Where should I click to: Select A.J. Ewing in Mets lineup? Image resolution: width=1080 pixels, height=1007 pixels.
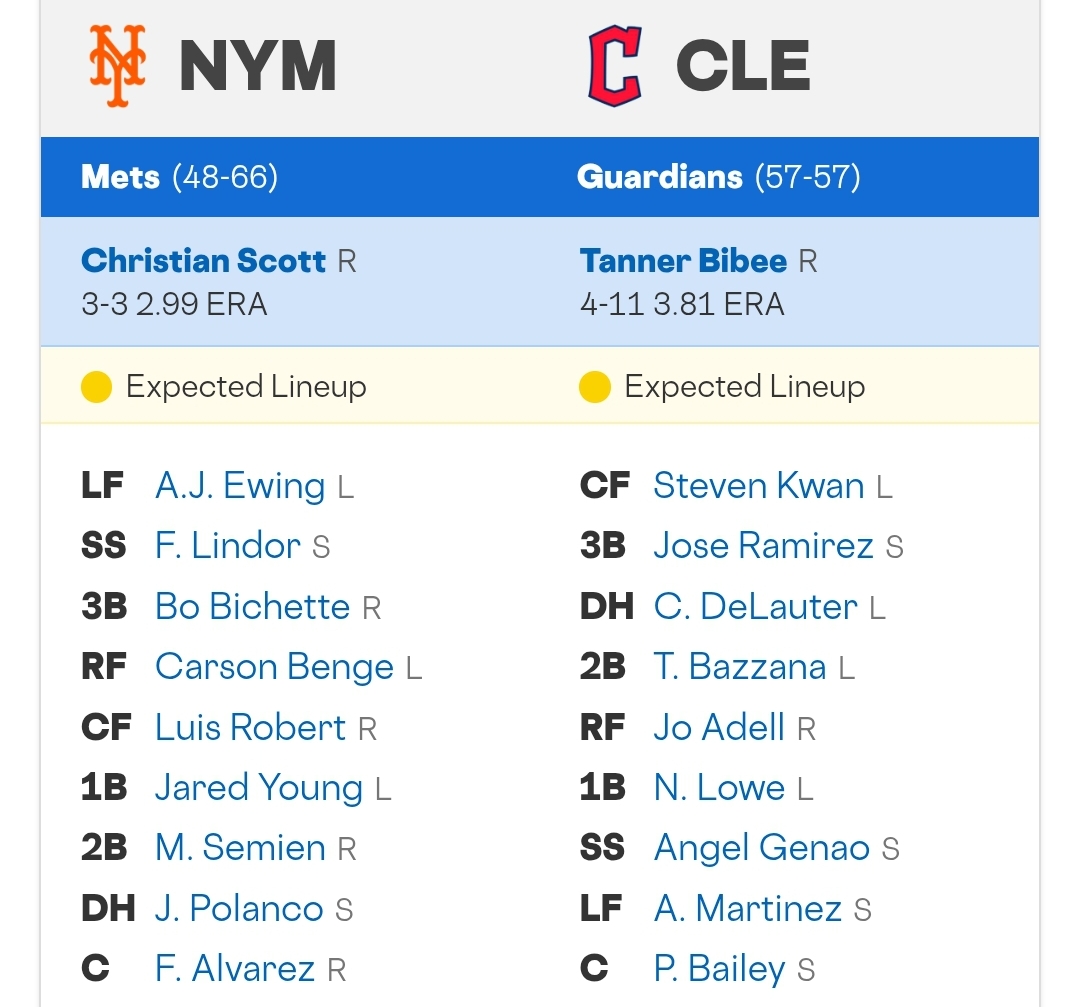[240, 486]
